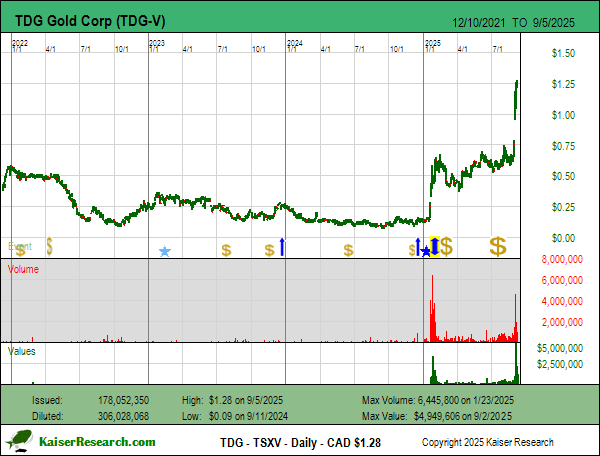This screenshot has height=456, width=600.
Task: Click the 2,000,000 volume axis label
Action: [x=562, y=322]
